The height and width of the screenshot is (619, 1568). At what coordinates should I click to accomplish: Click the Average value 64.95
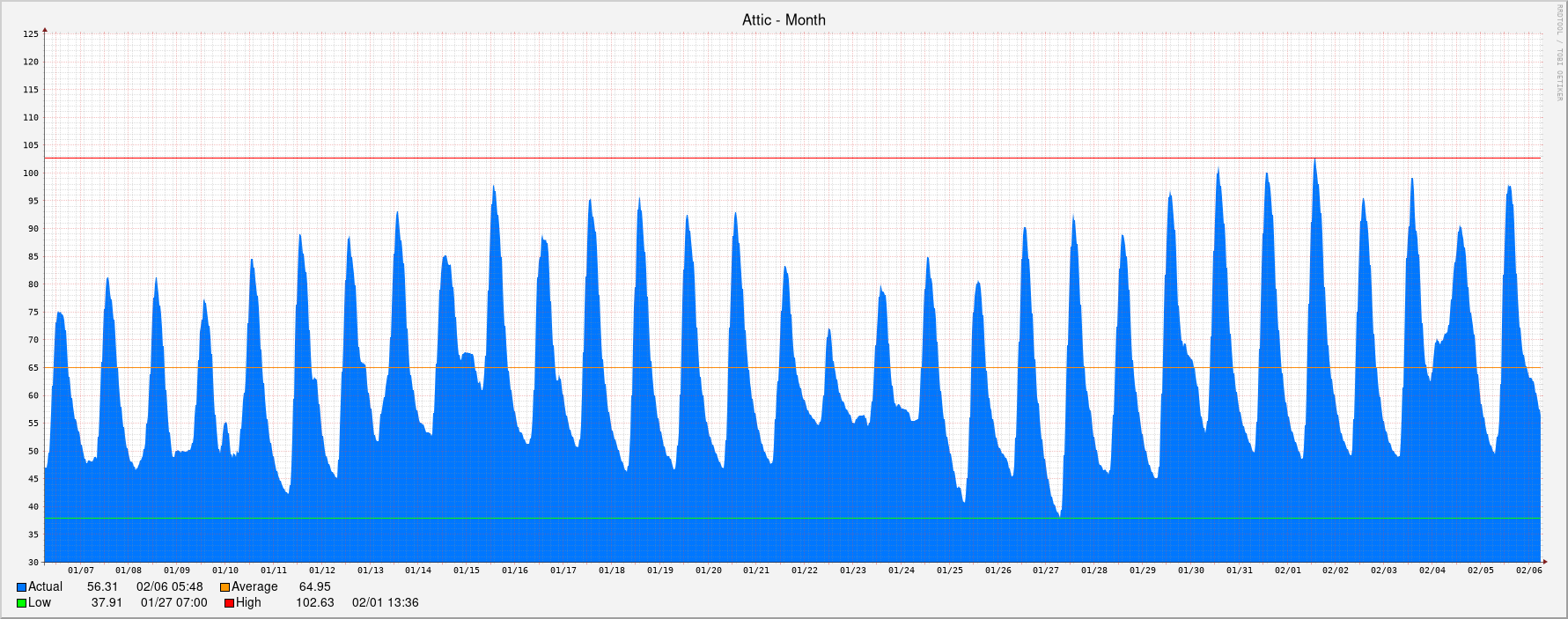(x=315, y=587)
